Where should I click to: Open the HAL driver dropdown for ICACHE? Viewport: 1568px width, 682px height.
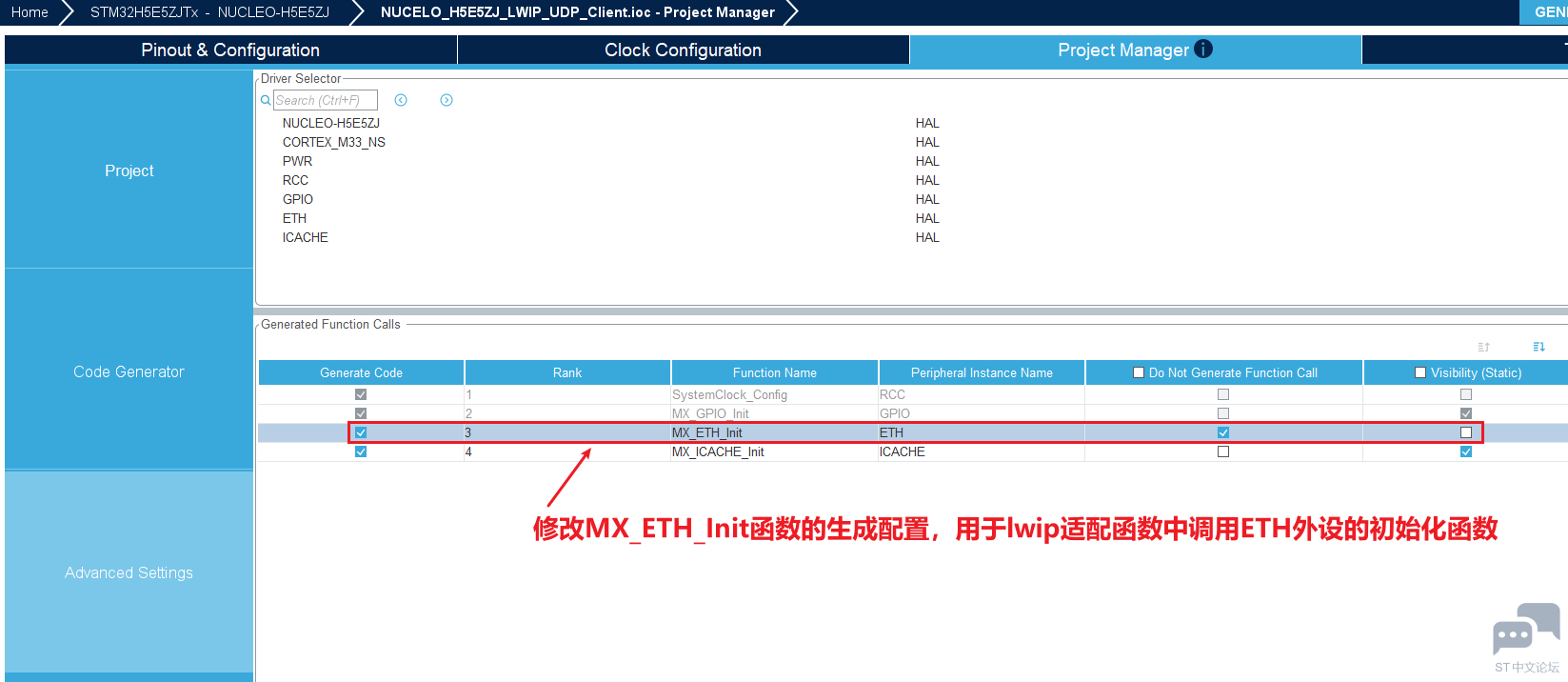pyautogui.click(x=927, y=237)
